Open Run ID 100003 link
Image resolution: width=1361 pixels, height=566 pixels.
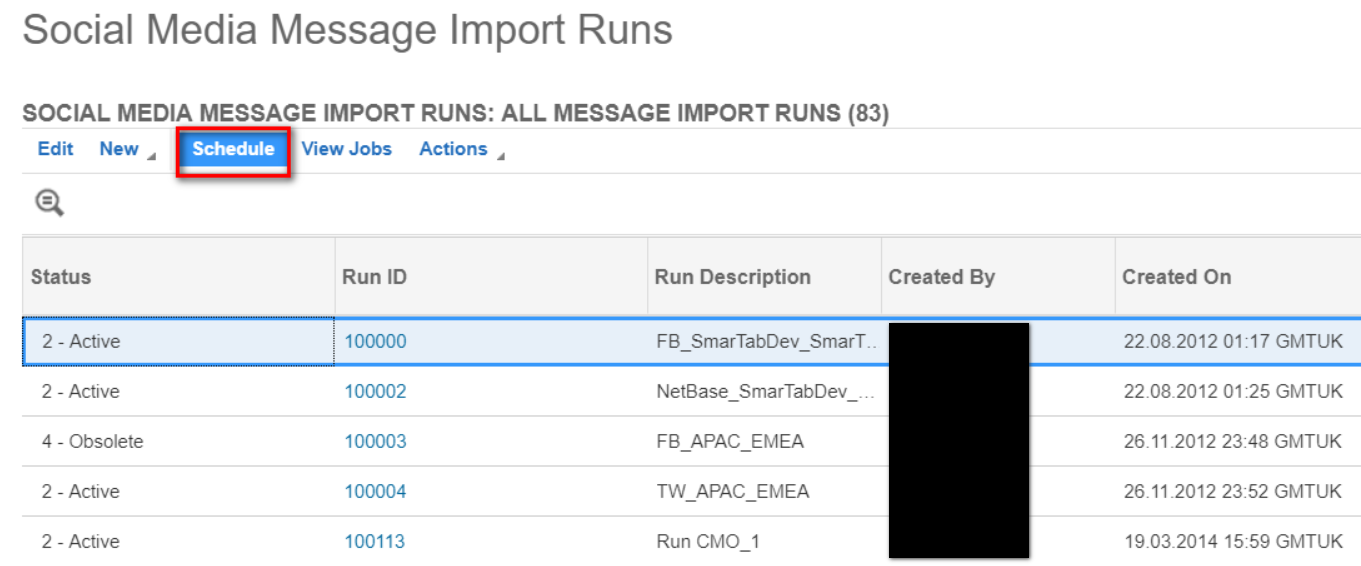[x=375, y=441]
